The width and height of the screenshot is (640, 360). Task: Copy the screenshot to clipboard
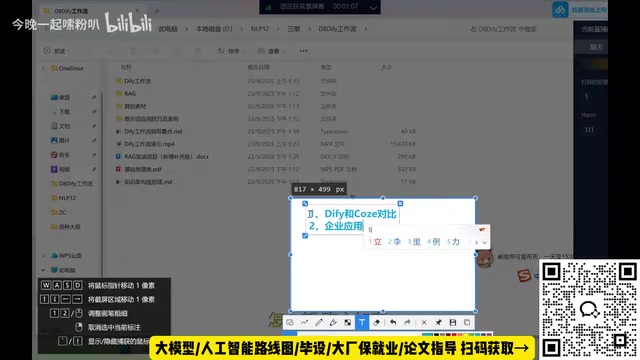467,322
